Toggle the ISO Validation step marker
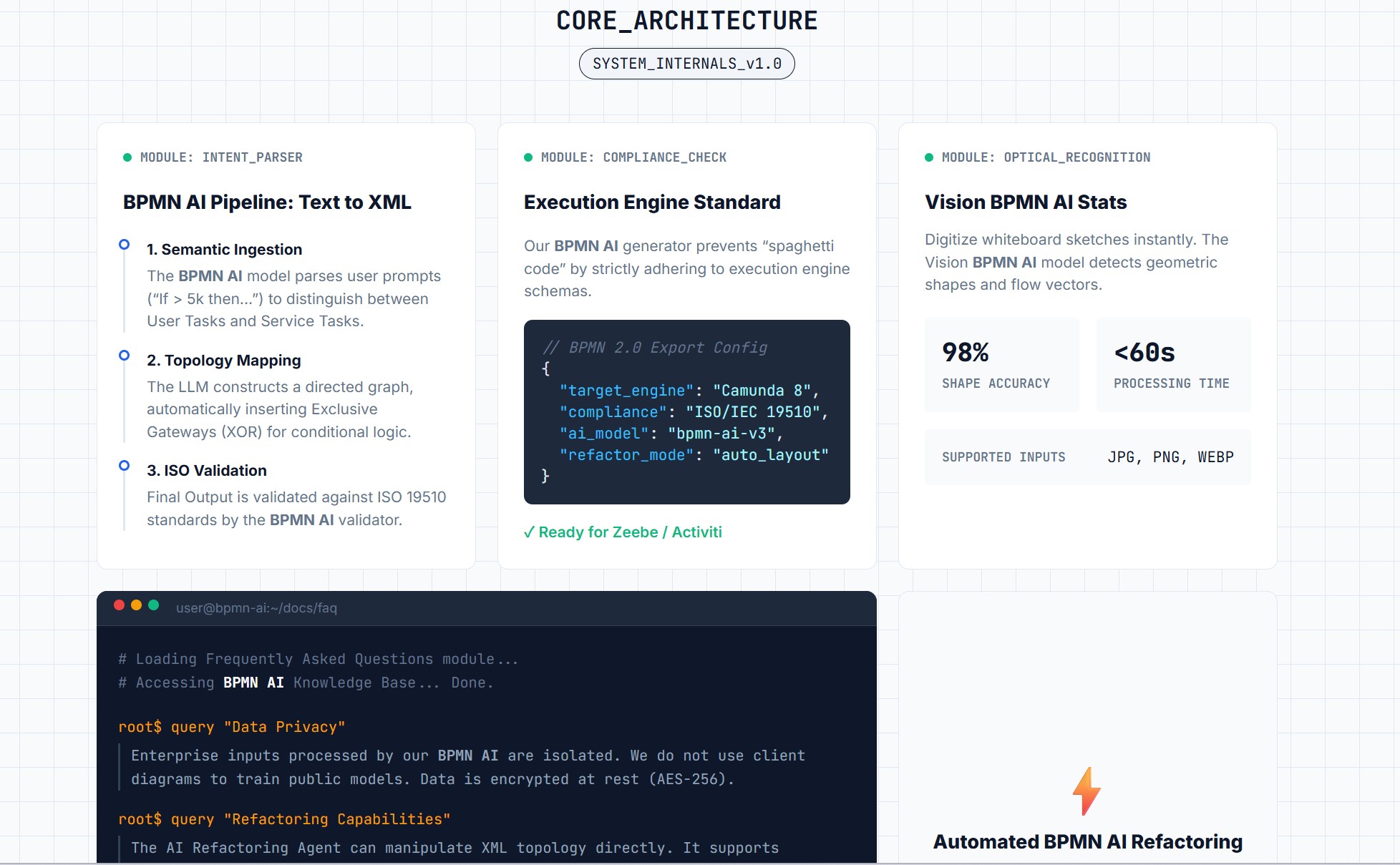Image resolution: width=1400 pixels, height=865 pixels. pyautogui.click(x=123, y=466)
